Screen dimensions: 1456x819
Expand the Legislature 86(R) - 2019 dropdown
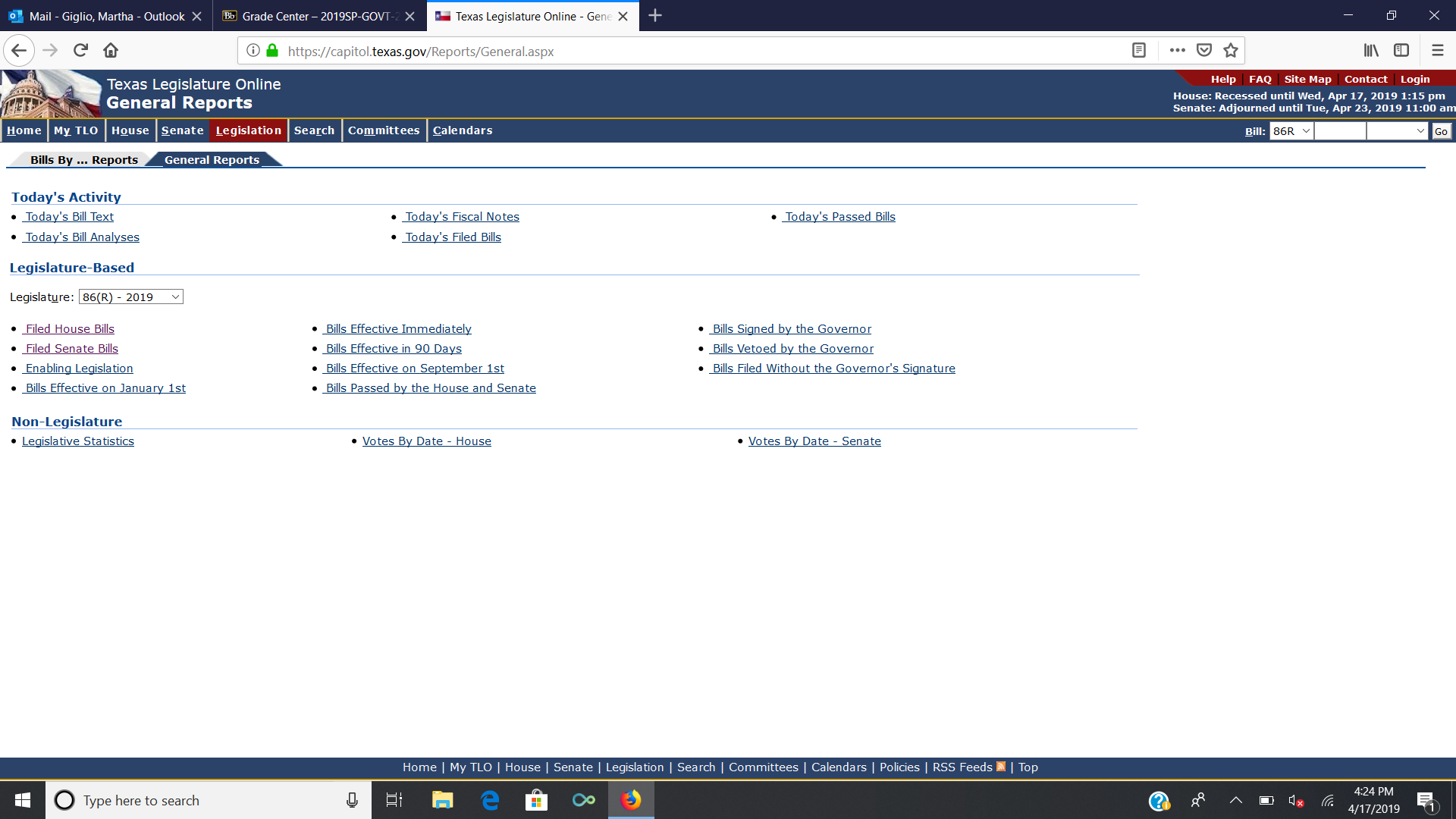131,297
